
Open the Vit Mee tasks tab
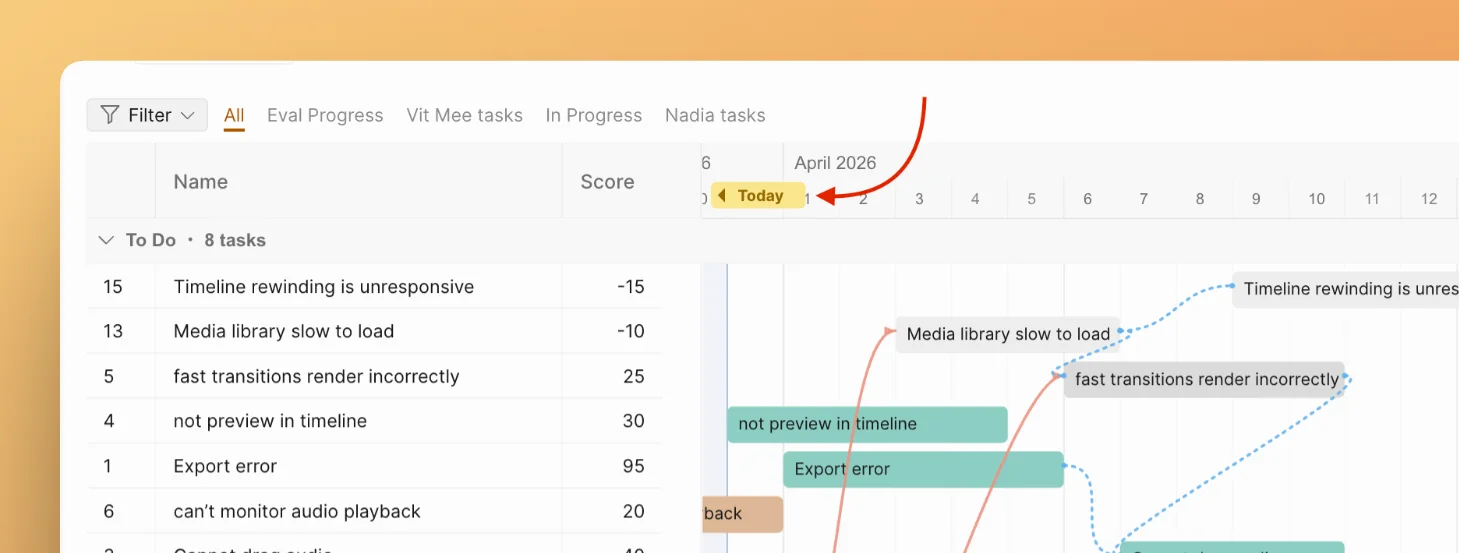tap(464, 115)
